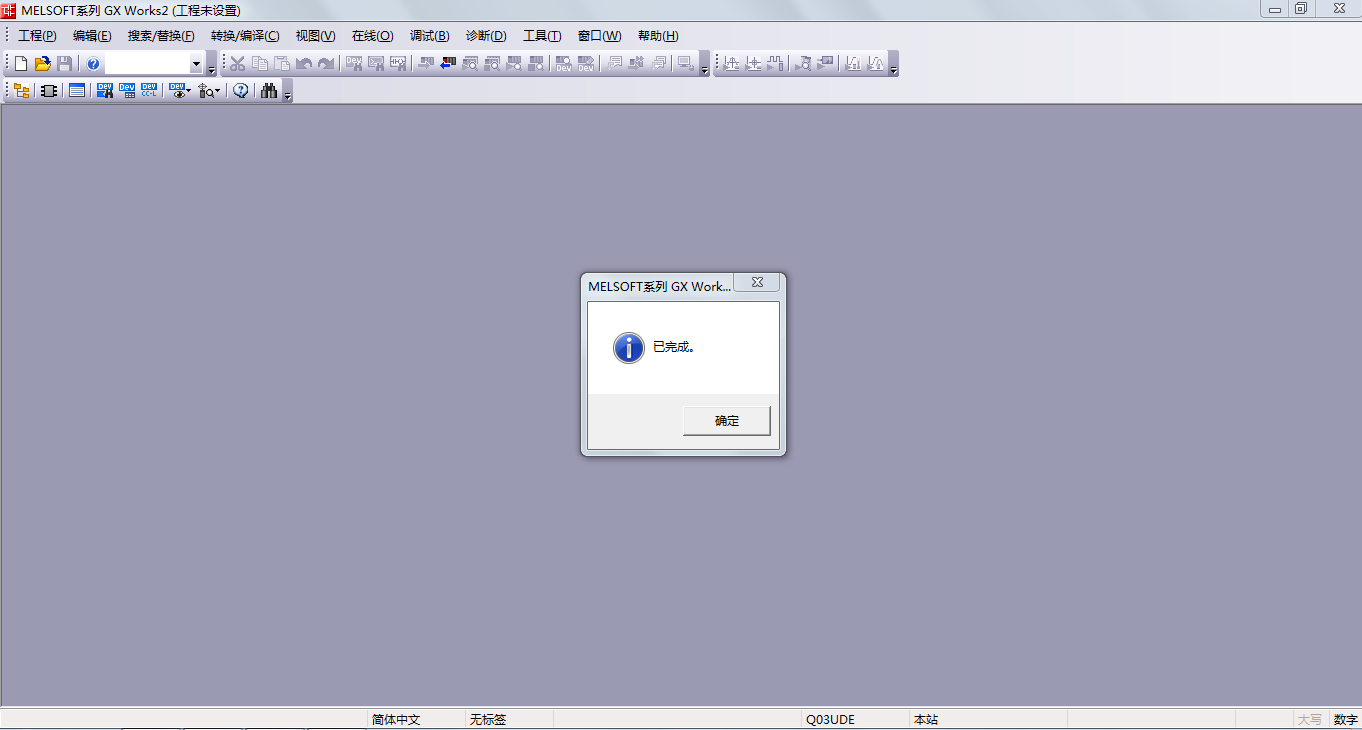Open the 在线(O) menu
The height and width of the screenshot is (730, 1362).
pos(372,36)
